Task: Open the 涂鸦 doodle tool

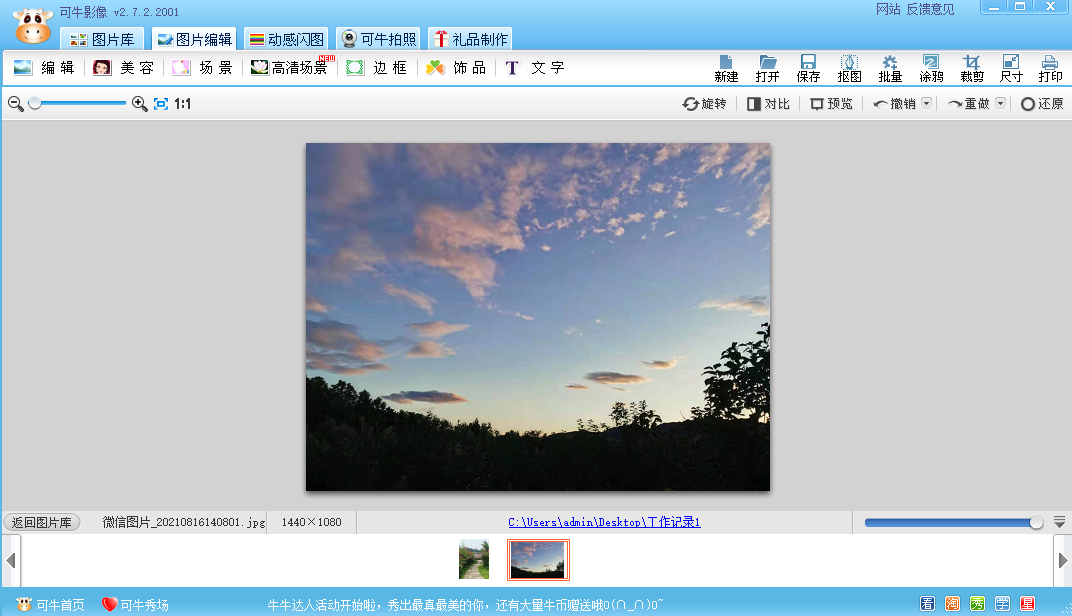Action: 931,68
